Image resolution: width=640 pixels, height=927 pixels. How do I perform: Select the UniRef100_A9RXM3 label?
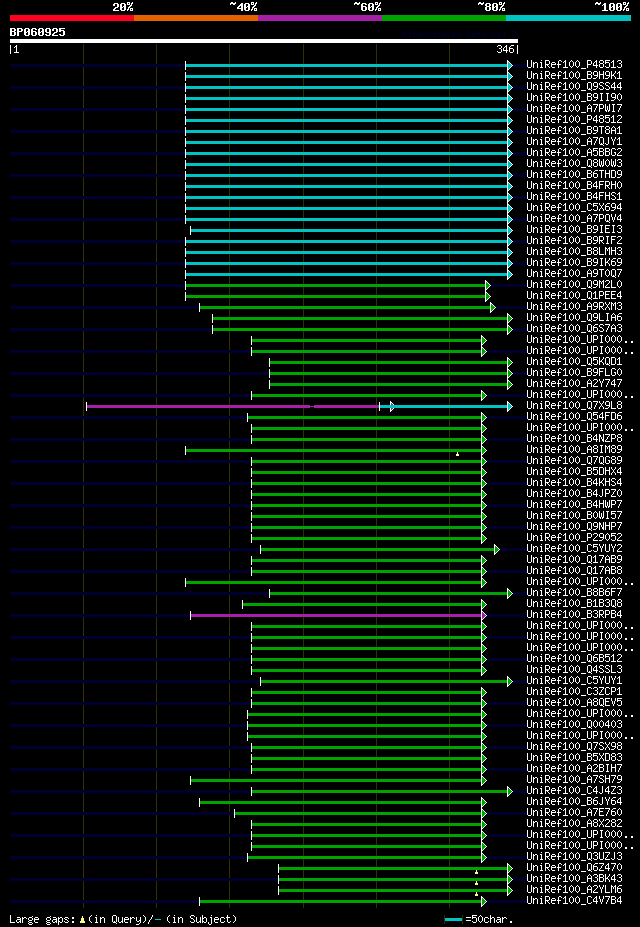[574, 307]
